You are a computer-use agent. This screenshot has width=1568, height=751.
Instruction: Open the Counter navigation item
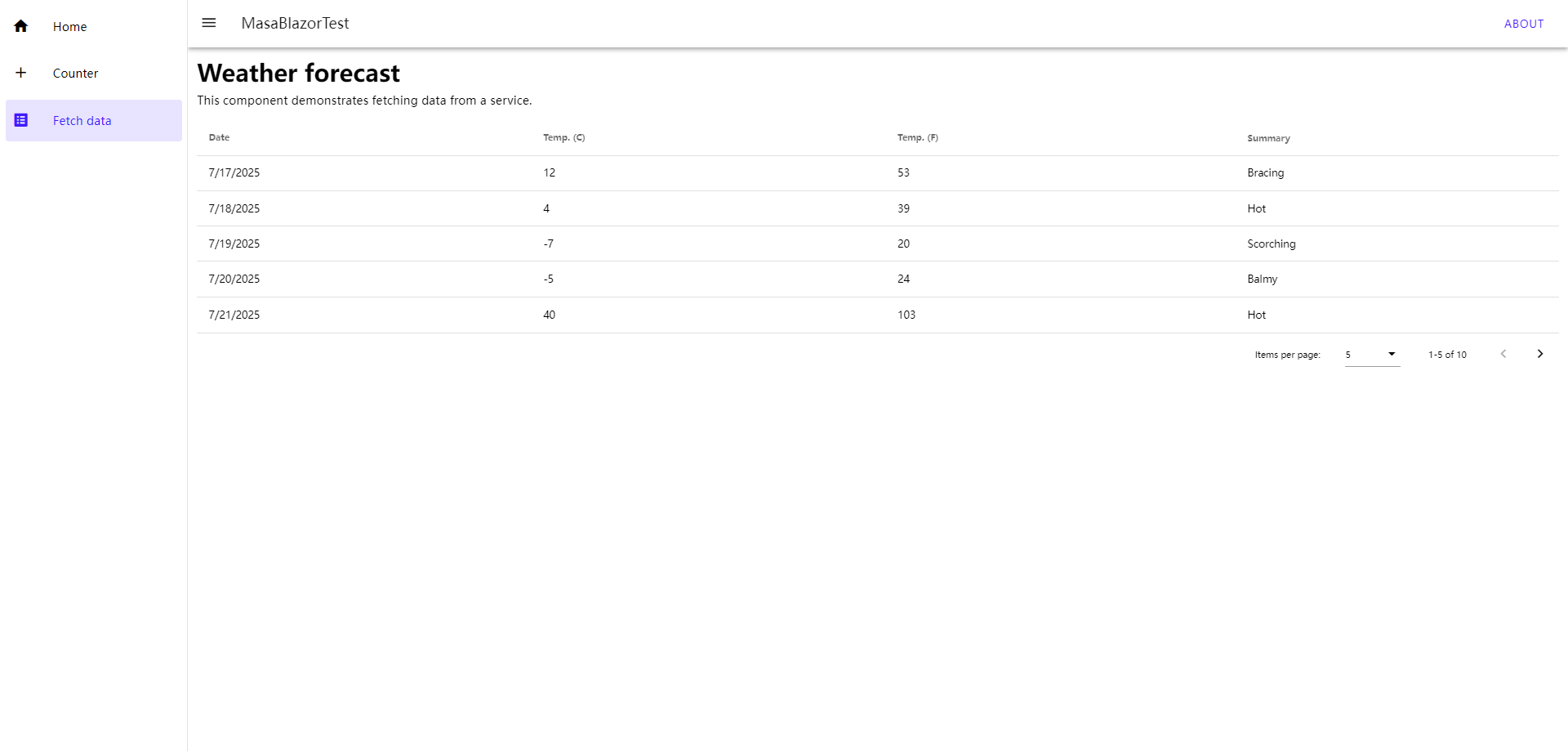pos(75,74)
